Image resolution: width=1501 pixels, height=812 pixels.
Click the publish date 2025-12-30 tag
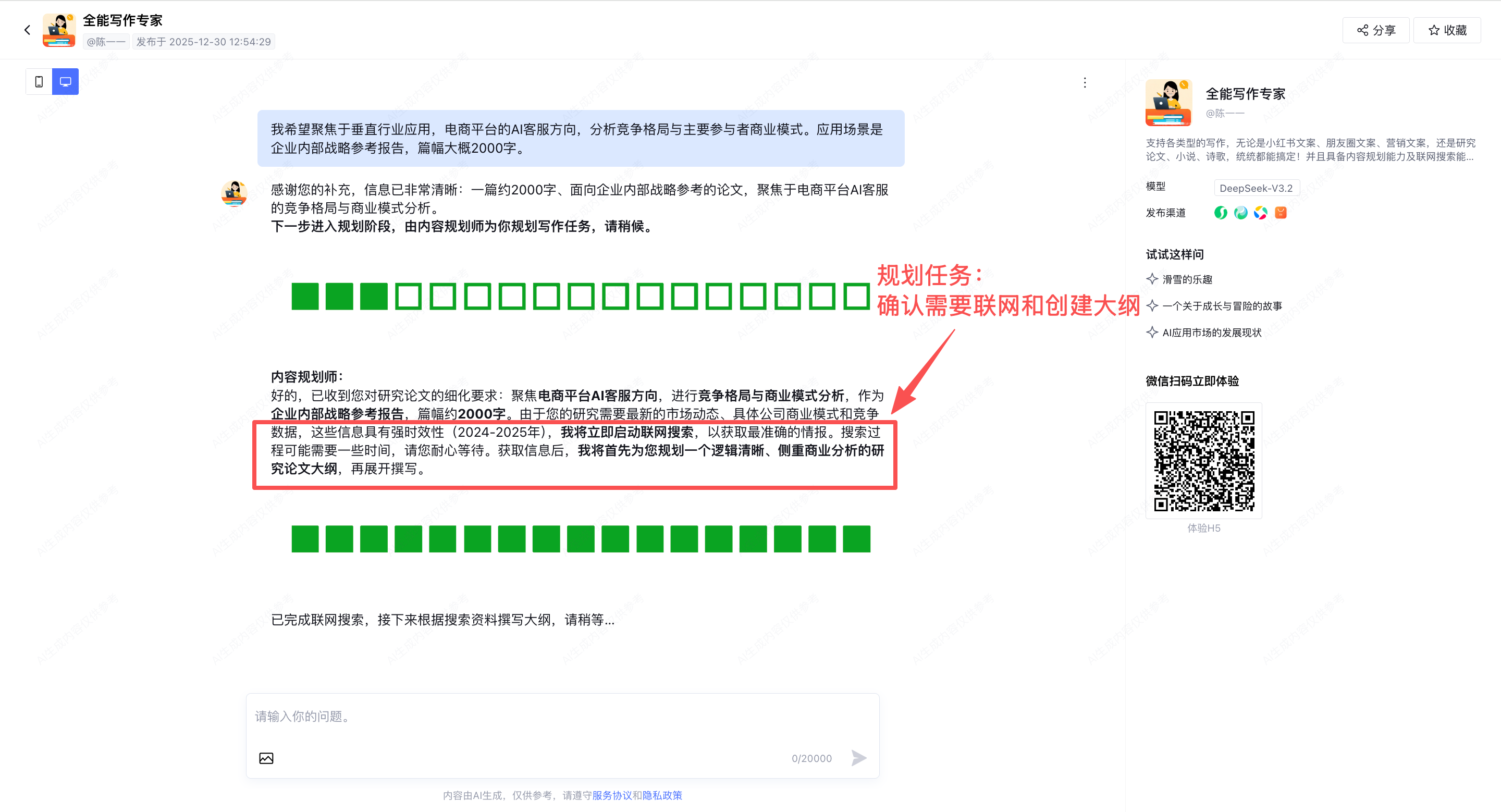203,42
